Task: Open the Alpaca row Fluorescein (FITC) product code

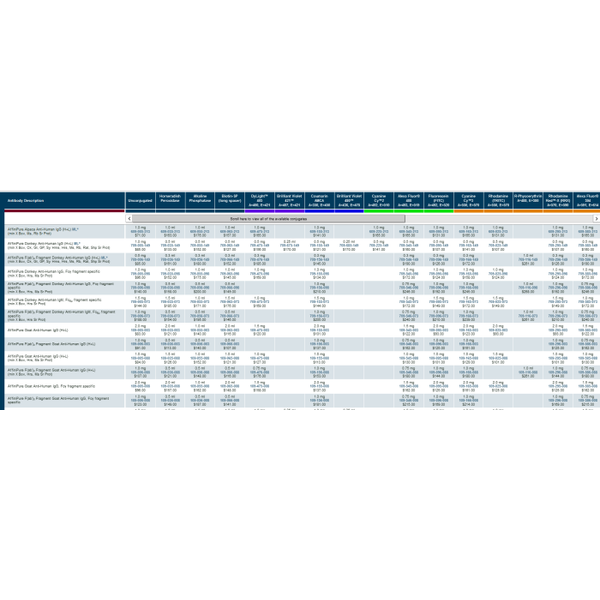Action: coord(439,232)
